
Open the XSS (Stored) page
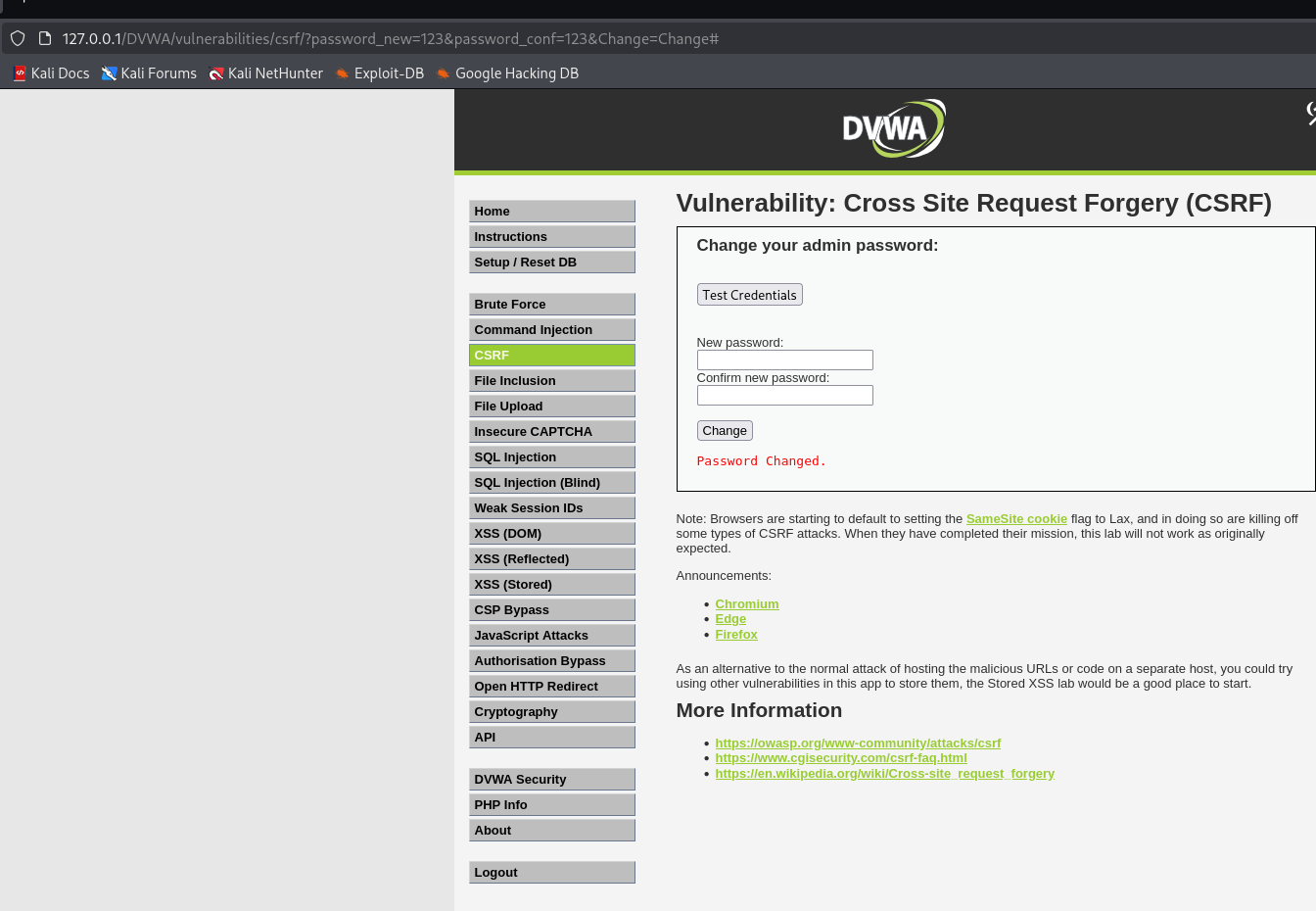click(x=552, y=585)
